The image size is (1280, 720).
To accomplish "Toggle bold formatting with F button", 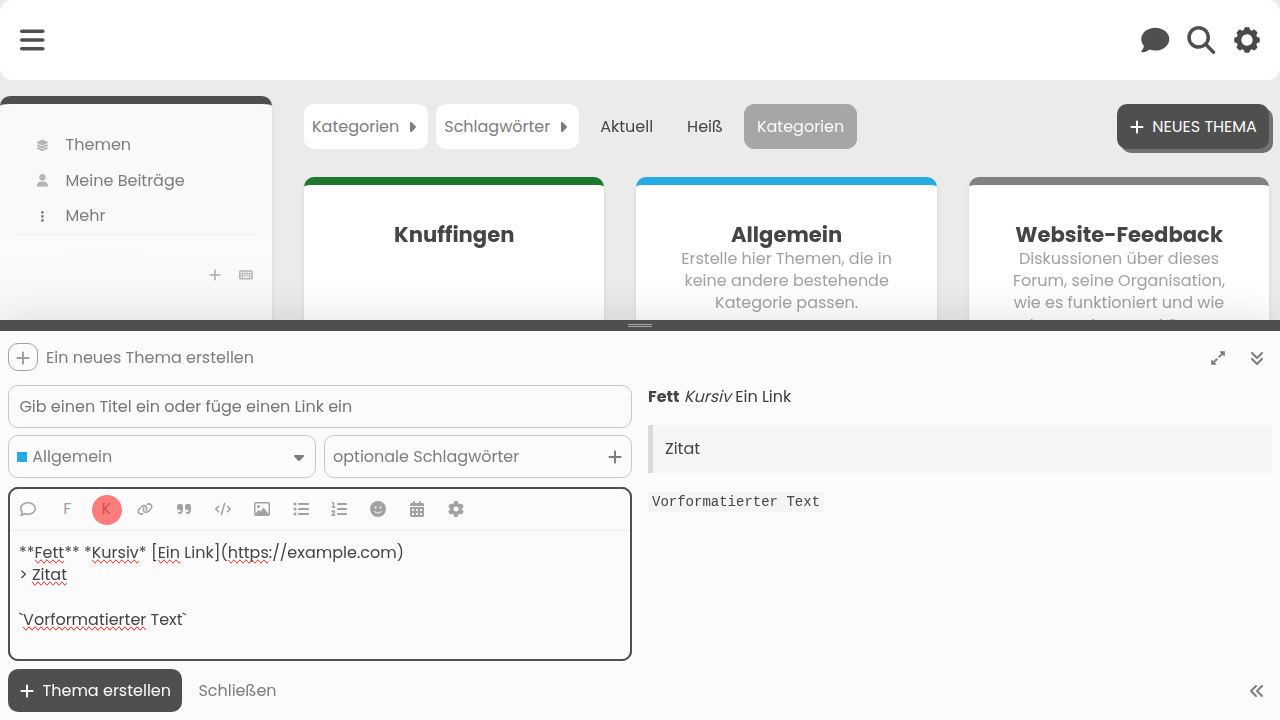I will click(x=67, y=509).
